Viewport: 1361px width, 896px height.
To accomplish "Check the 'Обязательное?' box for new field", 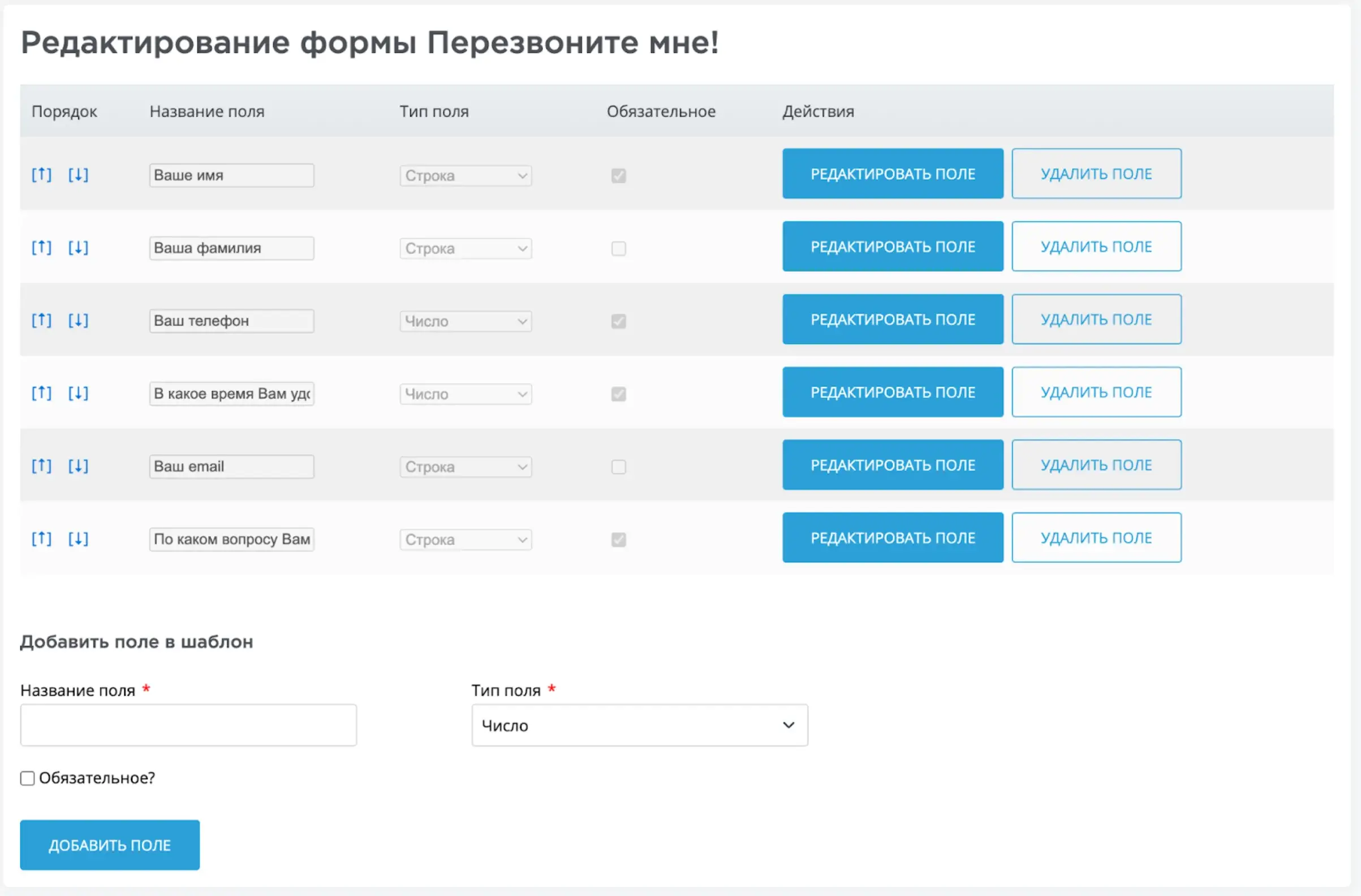I will click(28, 778).
